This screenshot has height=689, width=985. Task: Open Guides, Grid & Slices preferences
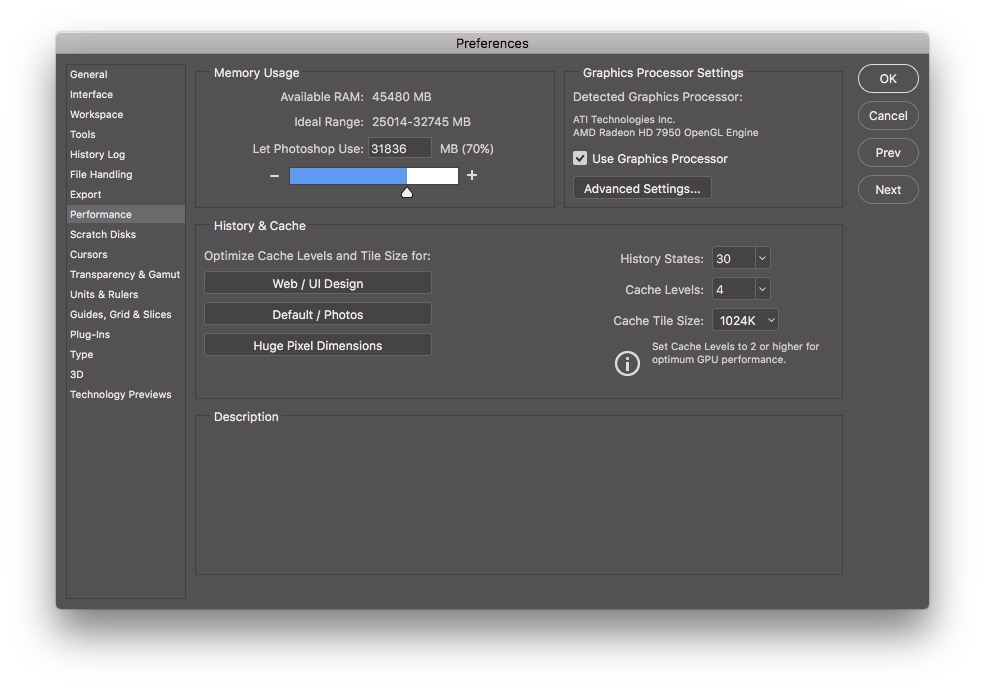[x=121, y=315]
